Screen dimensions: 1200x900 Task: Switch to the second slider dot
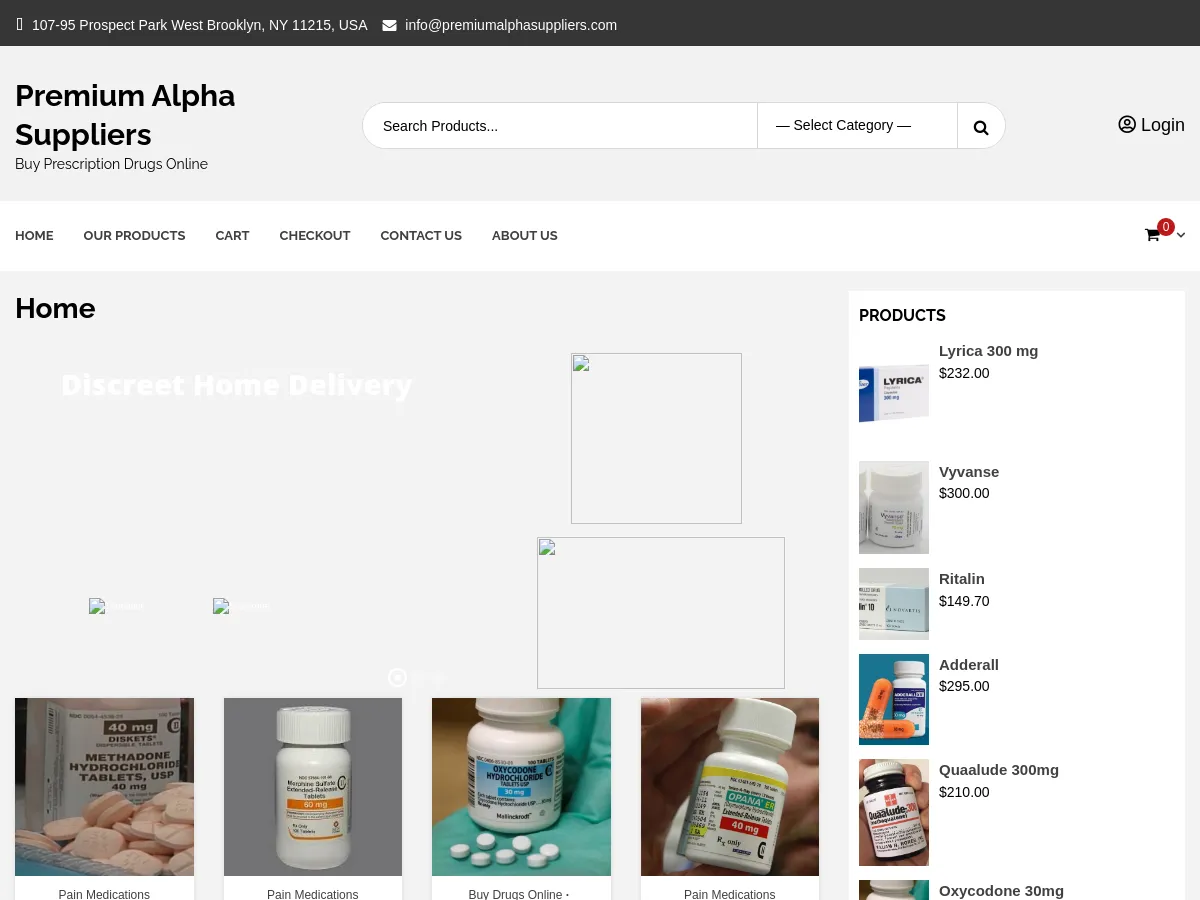coord(437,678)
